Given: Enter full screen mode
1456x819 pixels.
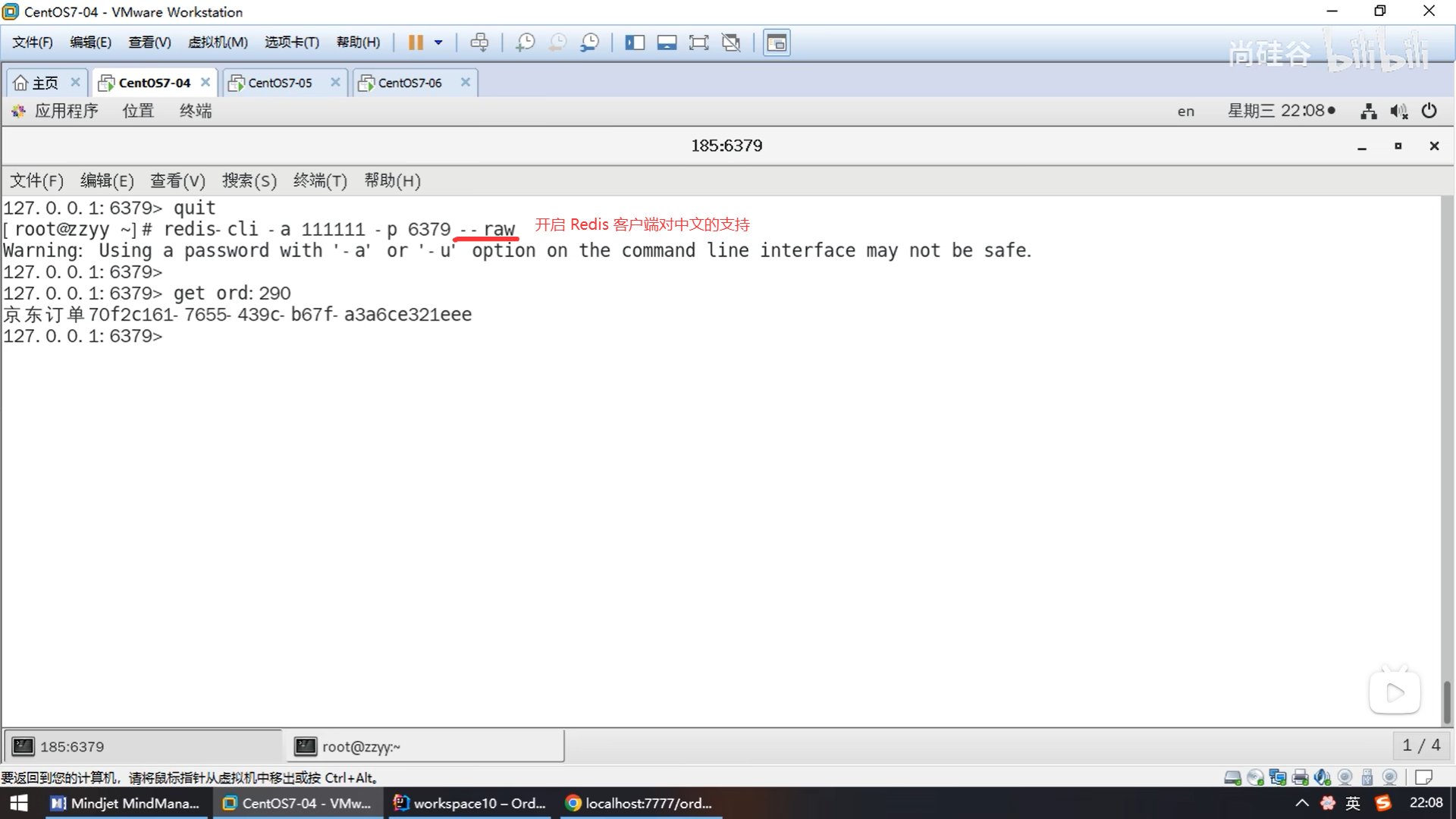Looking at the screenshot, I should [698, 42].
